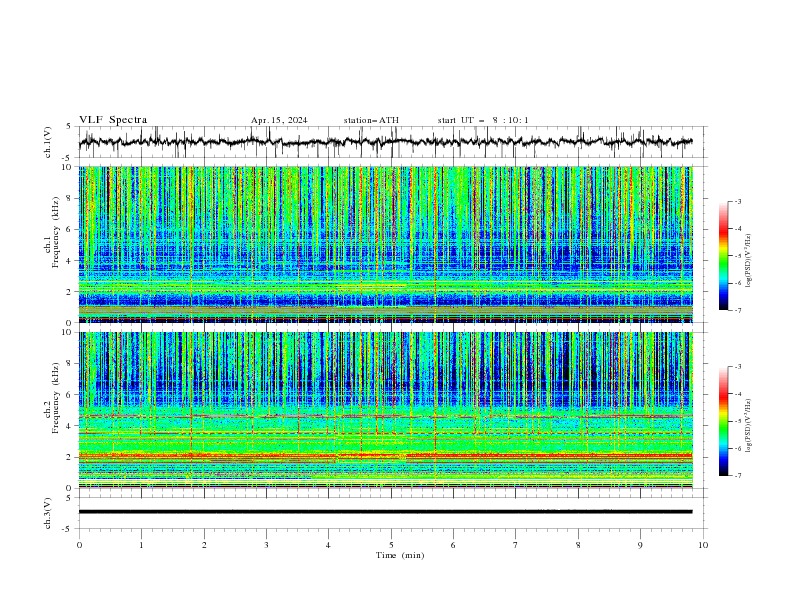
Task: Click the 'VLF Spectra' title text
Action: pyautogui.click(x=113, y=120)
